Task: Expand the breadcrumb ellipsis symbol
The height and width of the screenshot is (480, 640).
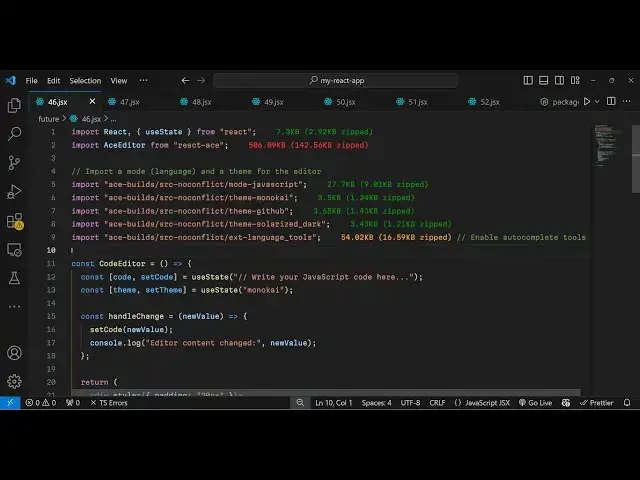Action: point(113,119)
